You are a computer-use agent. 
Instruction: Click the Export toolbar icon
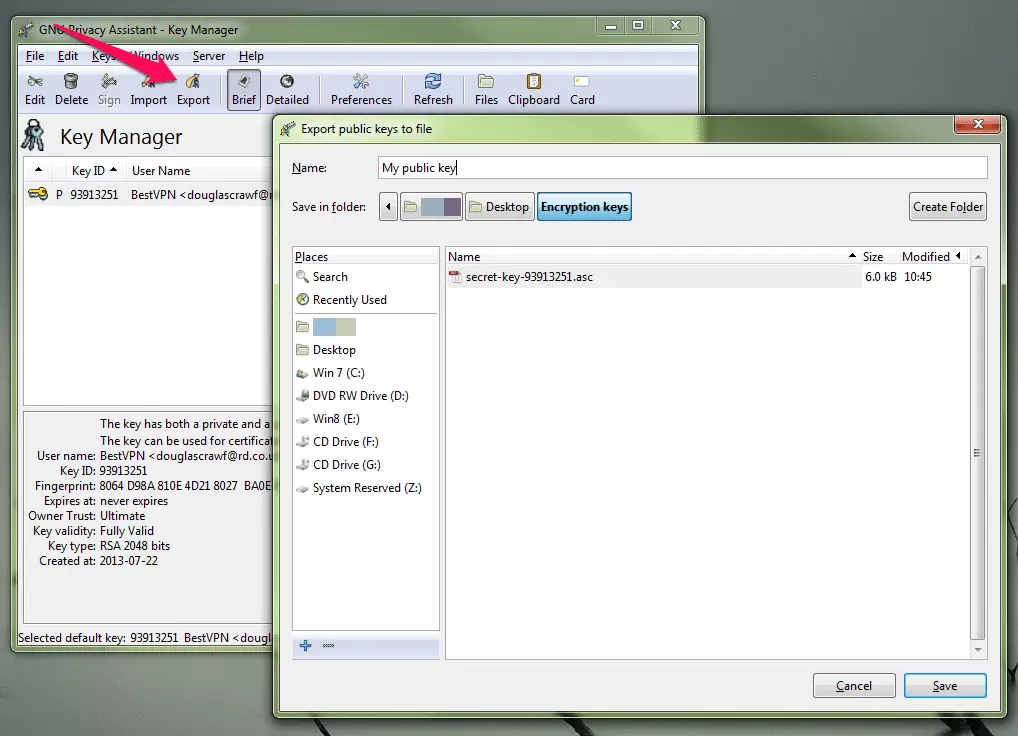click(x=193, y=89)
